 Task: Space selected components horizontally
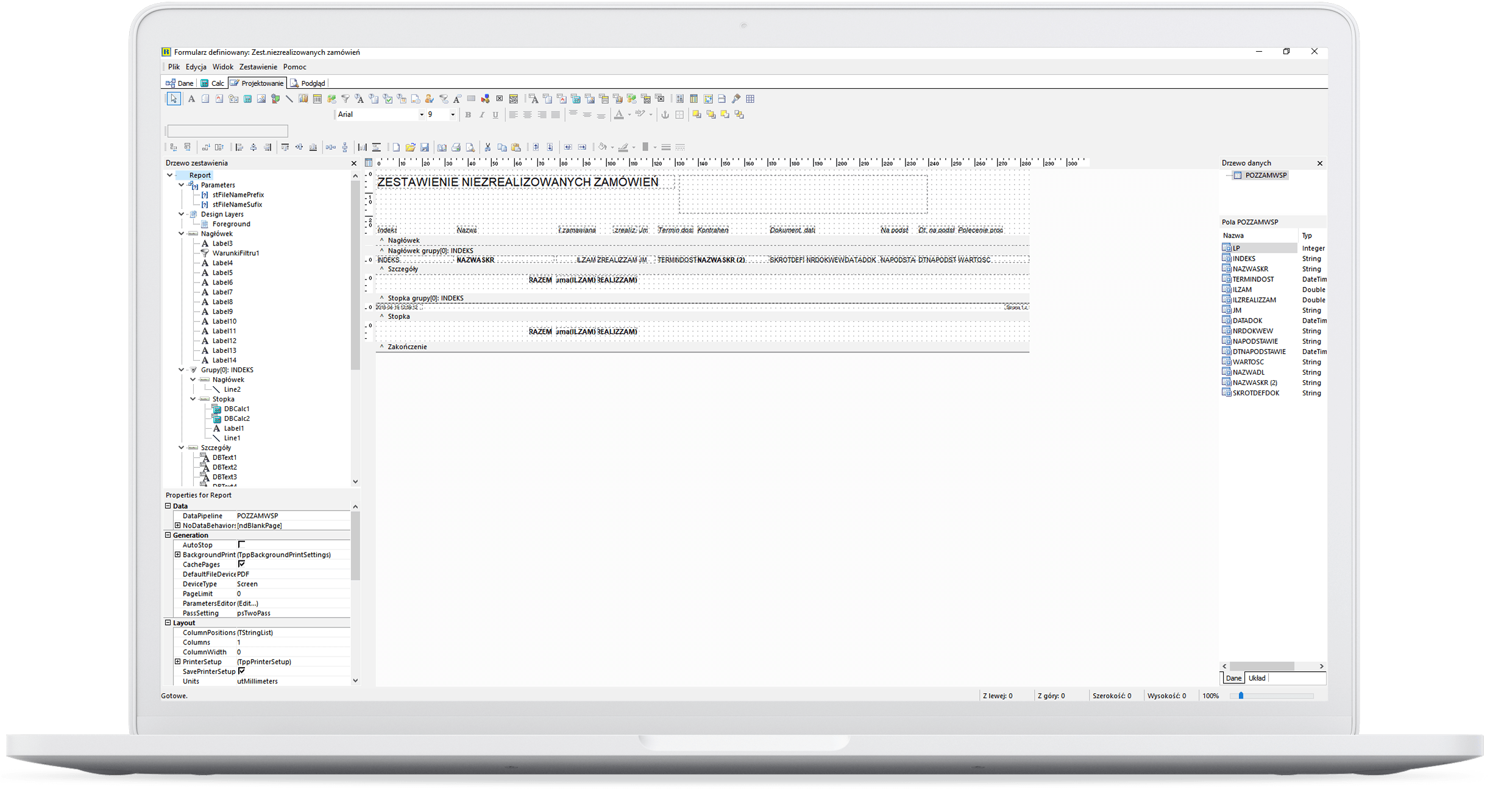330,147
